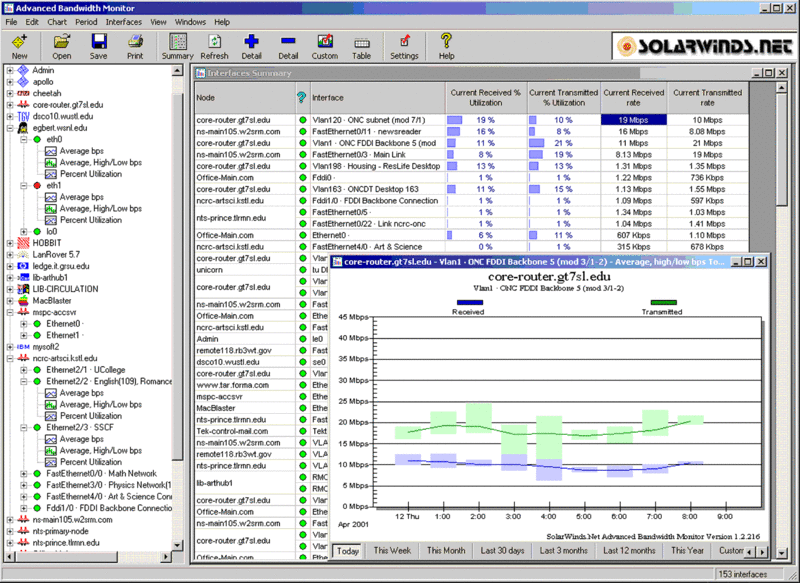This screenshot has width=800, height=583.
Task: Click the New toolbar icon
Action: [19, 42]
